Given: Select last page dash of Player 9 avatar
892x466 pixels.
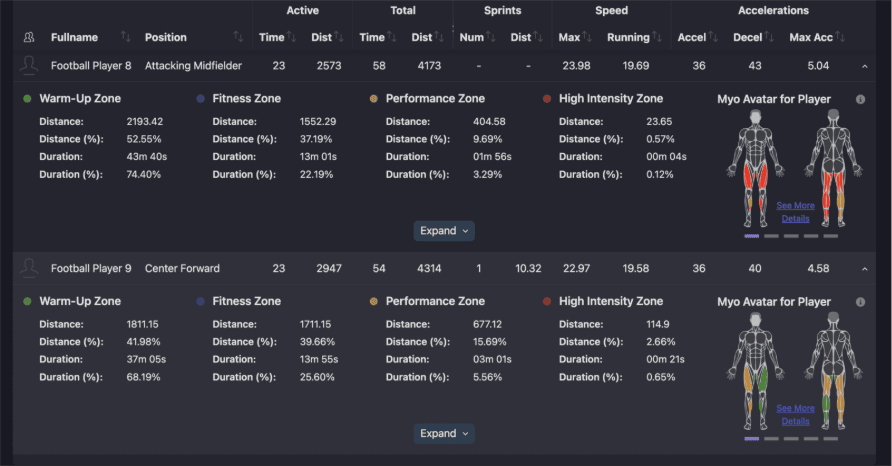Looking at the screenshot, I should pyautogui.click(x=831, y=438).
